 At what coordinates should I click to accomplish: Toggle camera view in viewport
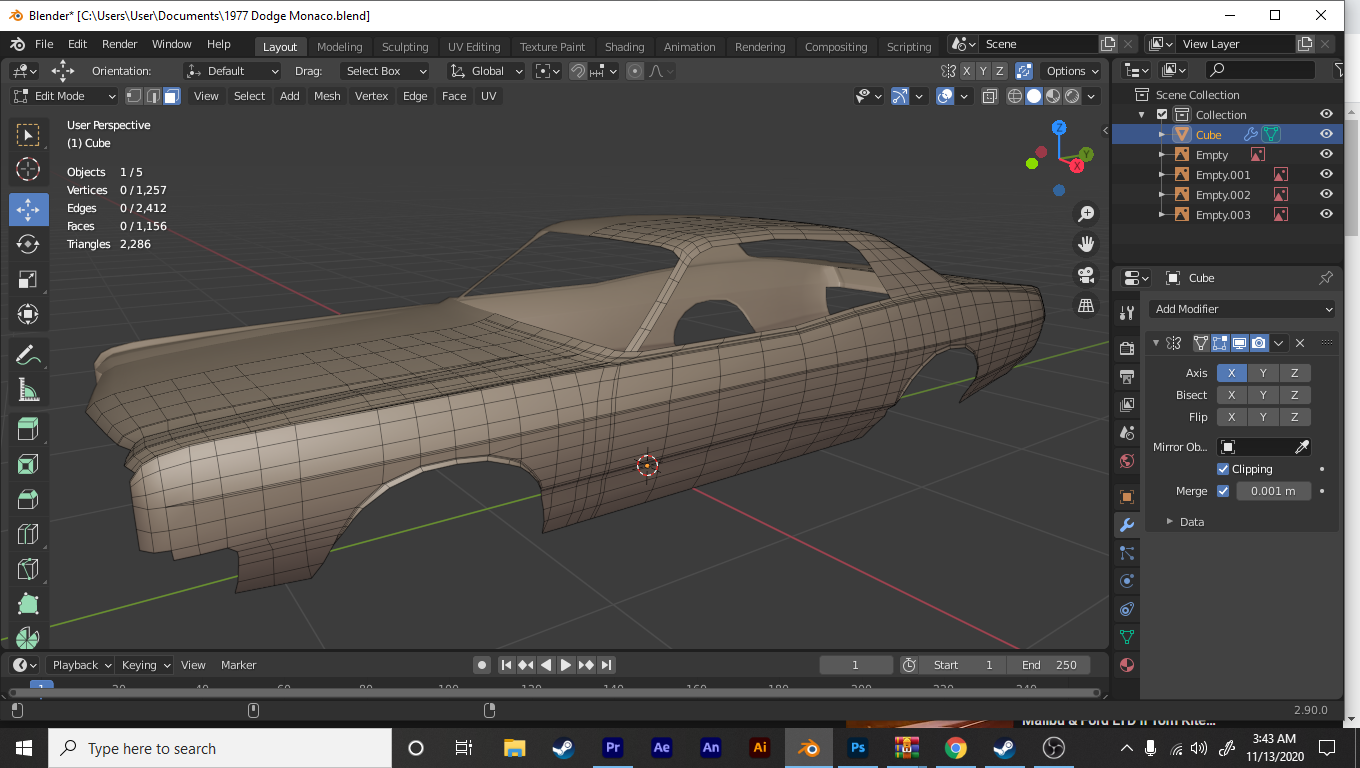click(1086, 275)
